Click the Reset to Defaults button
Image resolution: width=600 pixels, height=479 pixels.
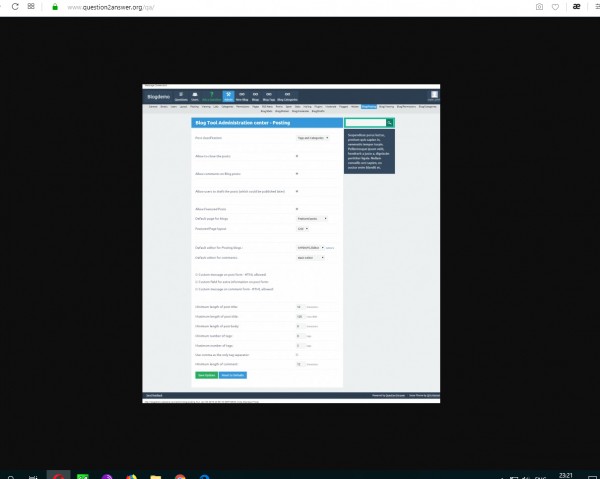click(233, 375)
